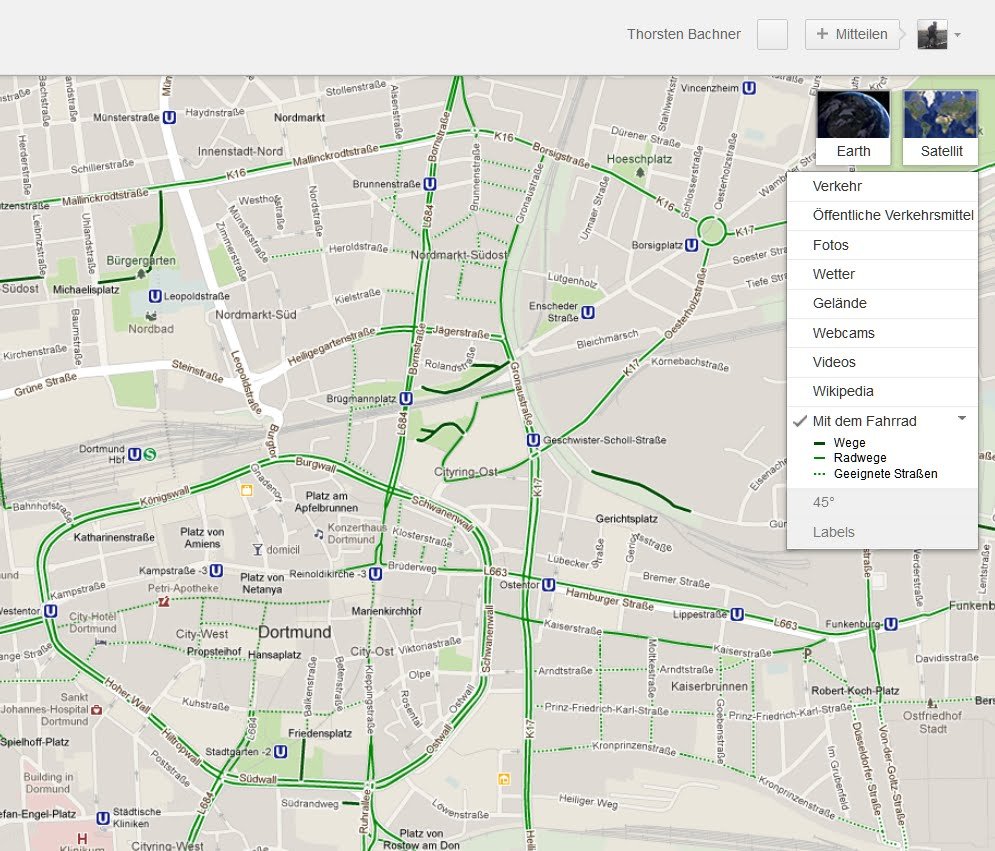This screenshot has width=995, height=851.
Task: Click the Brügmannplatz U-Bahn station icon
Action: pyautogui.click(x=406, y=398)
